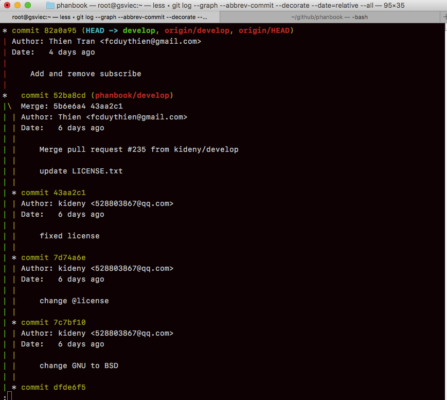This screenshot has width=447, height=400.
Task: Click the green zoom window button
Action: (28, 5)
